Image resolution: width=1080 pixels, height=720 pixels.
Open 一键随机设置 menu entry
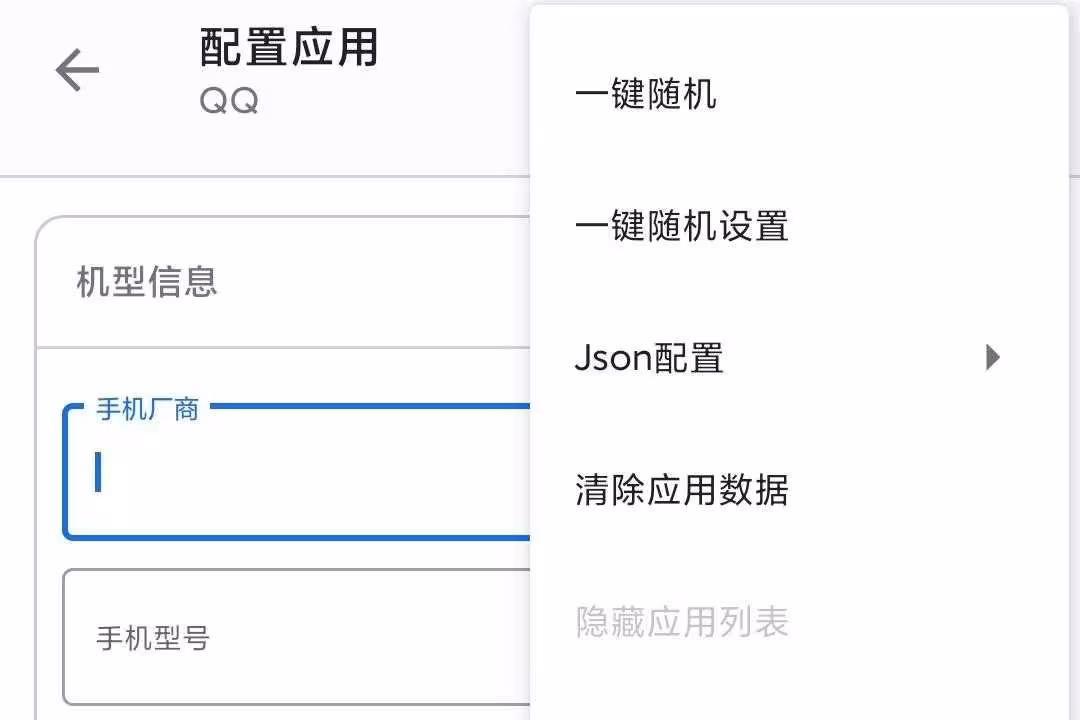click(x=681, y=226)
